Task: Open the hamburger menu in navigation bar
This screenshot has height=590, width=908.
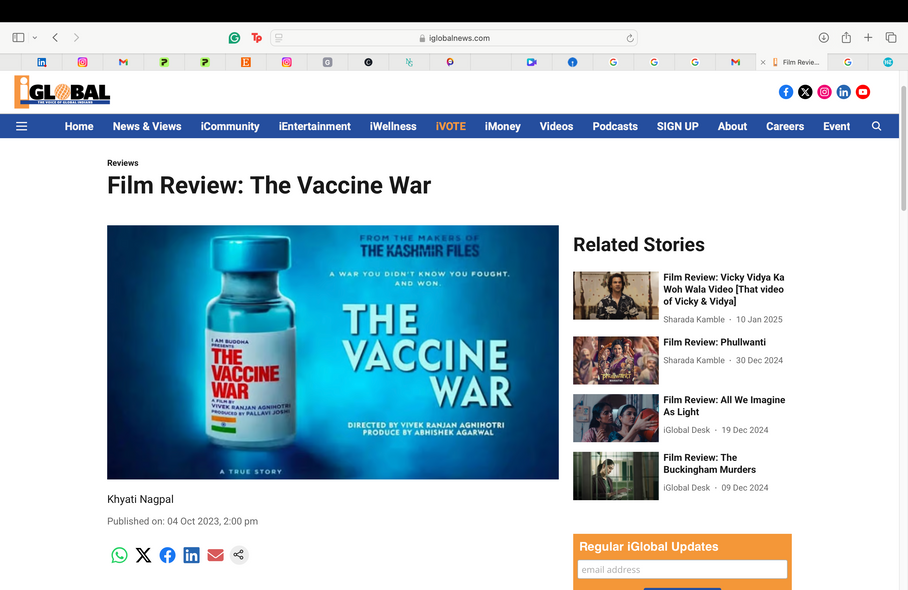Action: (x=21, y=126)
